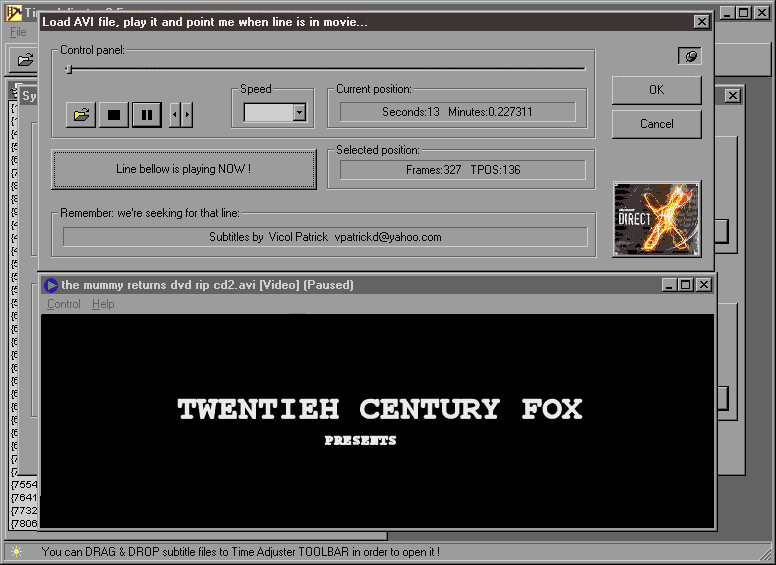This screenshot has width=776, height=565.
Task: Open the Control menu in the video window
Action: (x=63, y=304)
